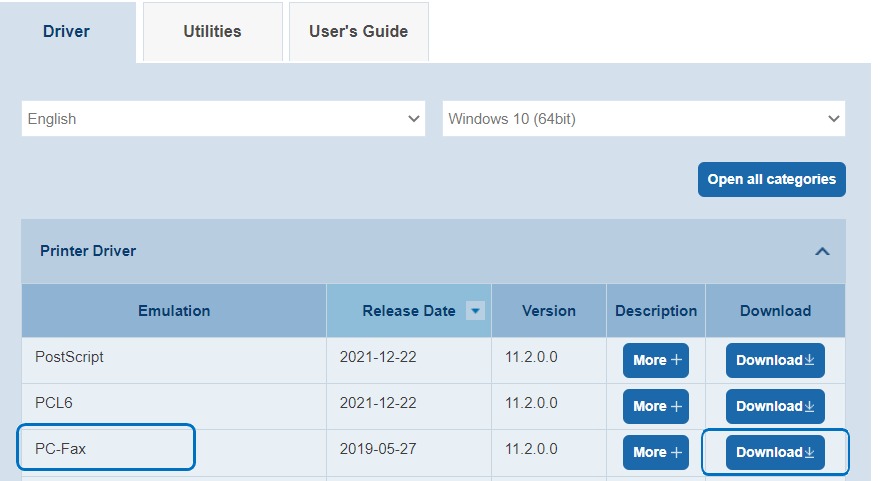
Task: Click the Printer Driver section title
Action: 88,251
